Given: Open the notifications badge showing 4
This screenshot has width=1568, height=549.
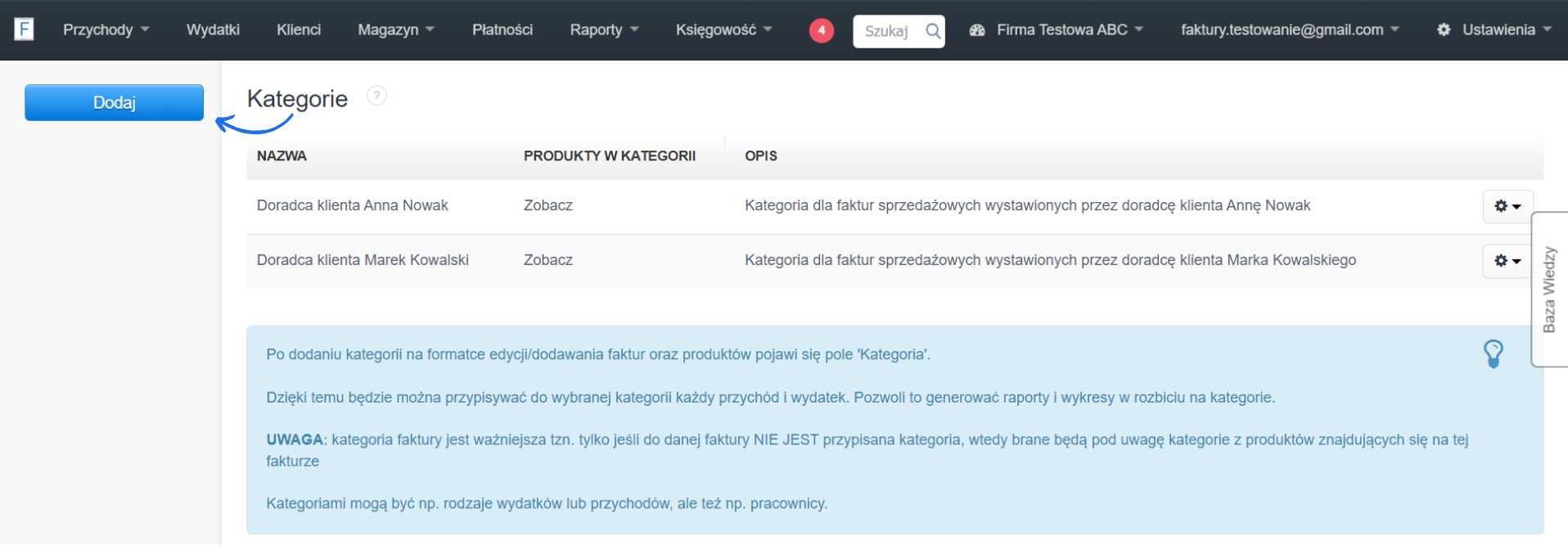Looking at the screenshot, I should [x=821, y=30].
